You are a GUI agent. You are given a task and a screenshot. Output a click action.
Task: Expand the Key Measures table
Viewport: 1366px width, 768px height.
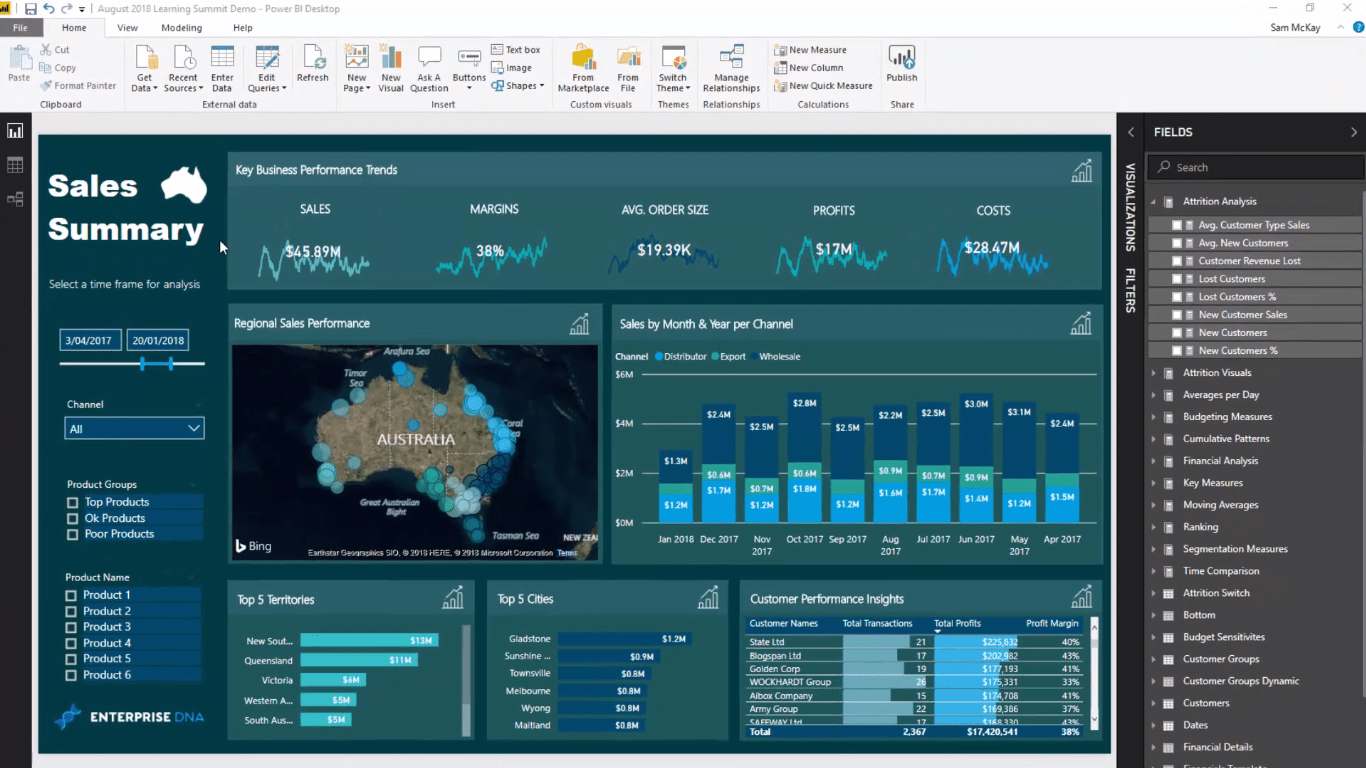[1153, 483]
